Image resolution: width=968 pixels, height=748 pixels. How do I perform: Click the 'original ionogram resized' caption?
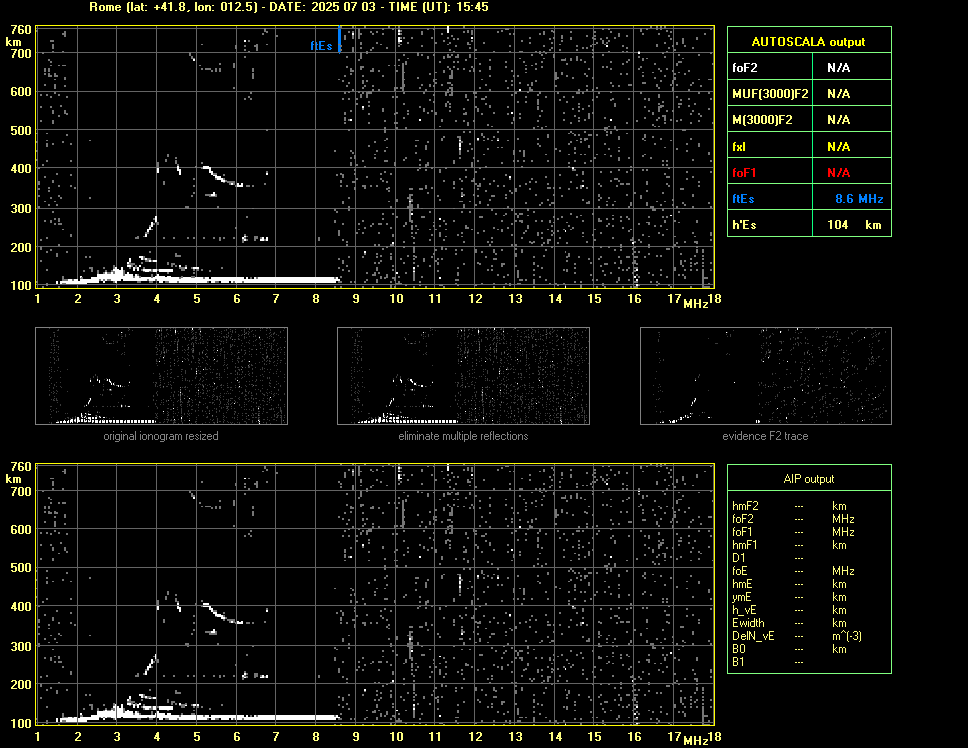pyautogui.click(x=161, y=436)
